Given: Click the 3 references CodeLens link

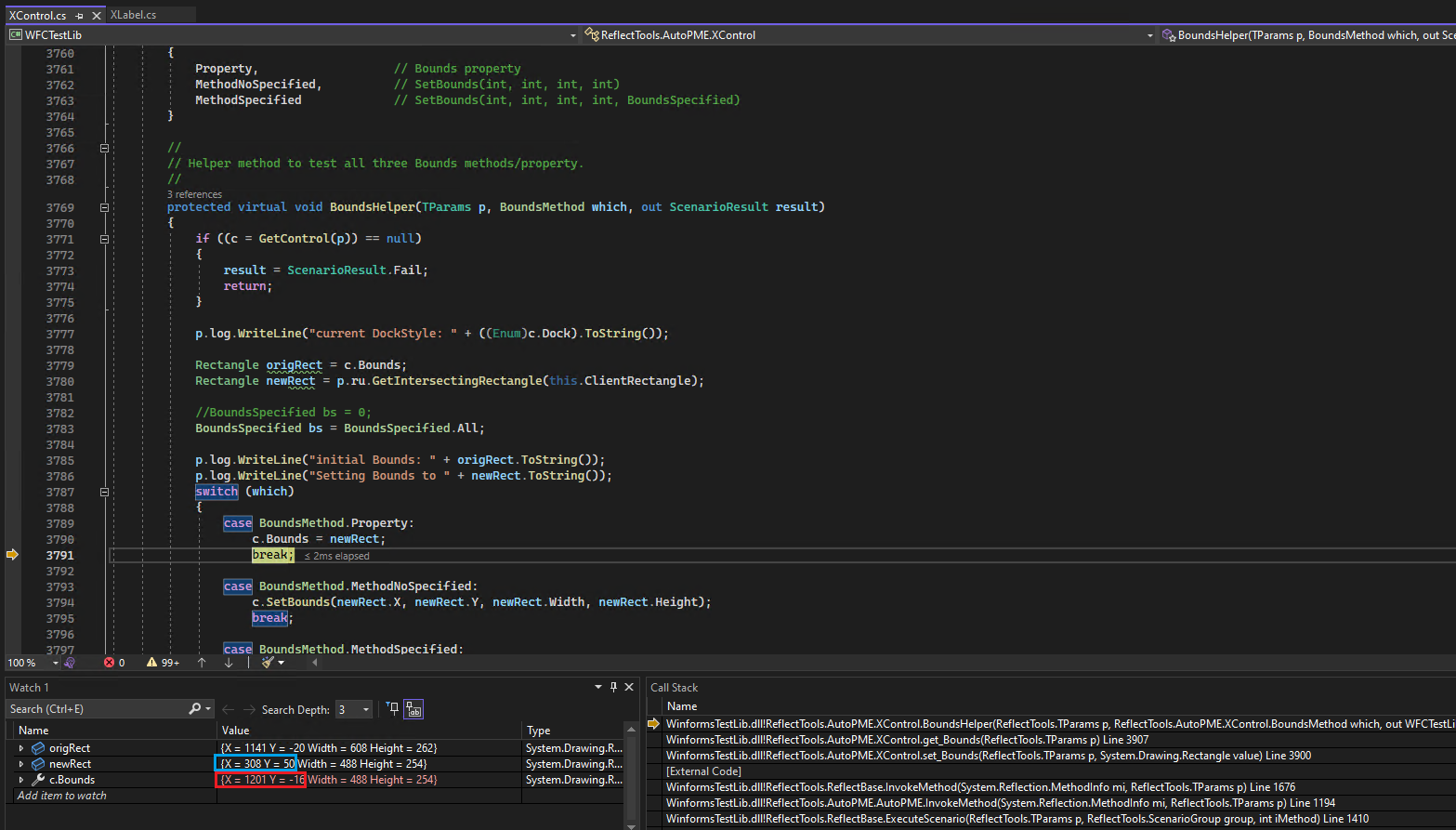Looking at the screenshot, I should point(194,194).
